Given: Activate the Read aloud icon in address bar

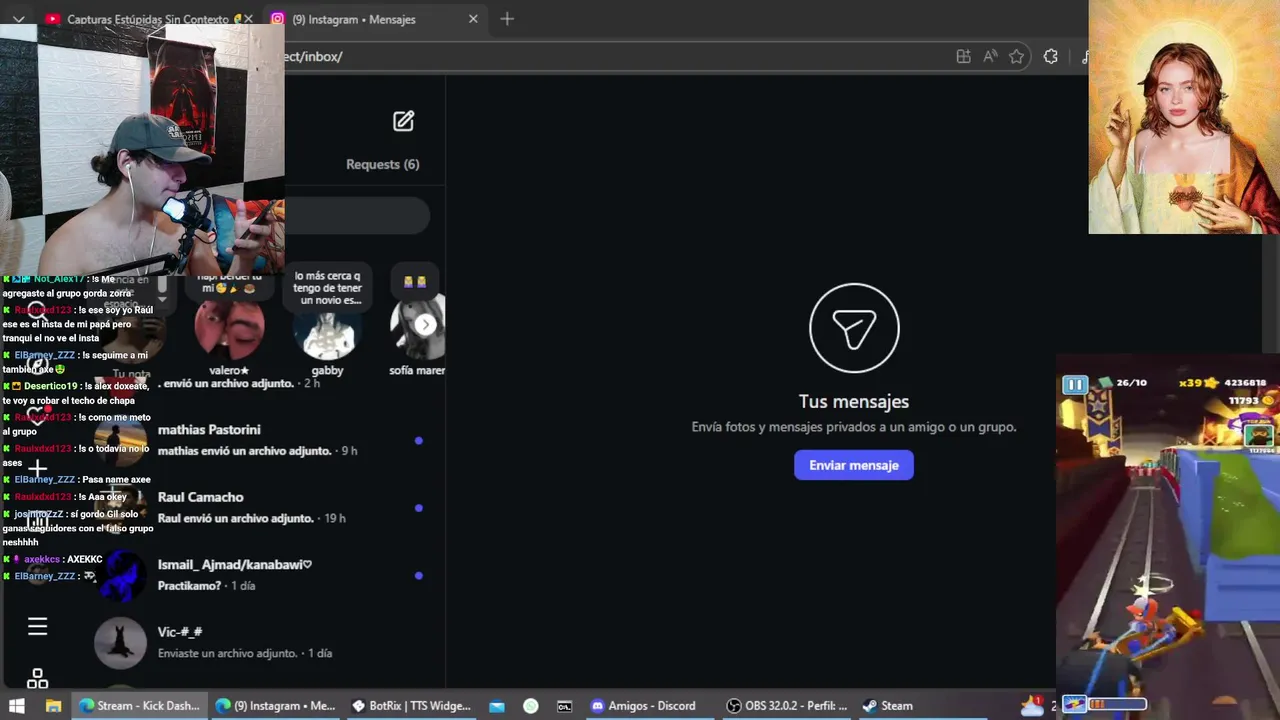Looking at the screenshot, I should [x=990, y=57].
